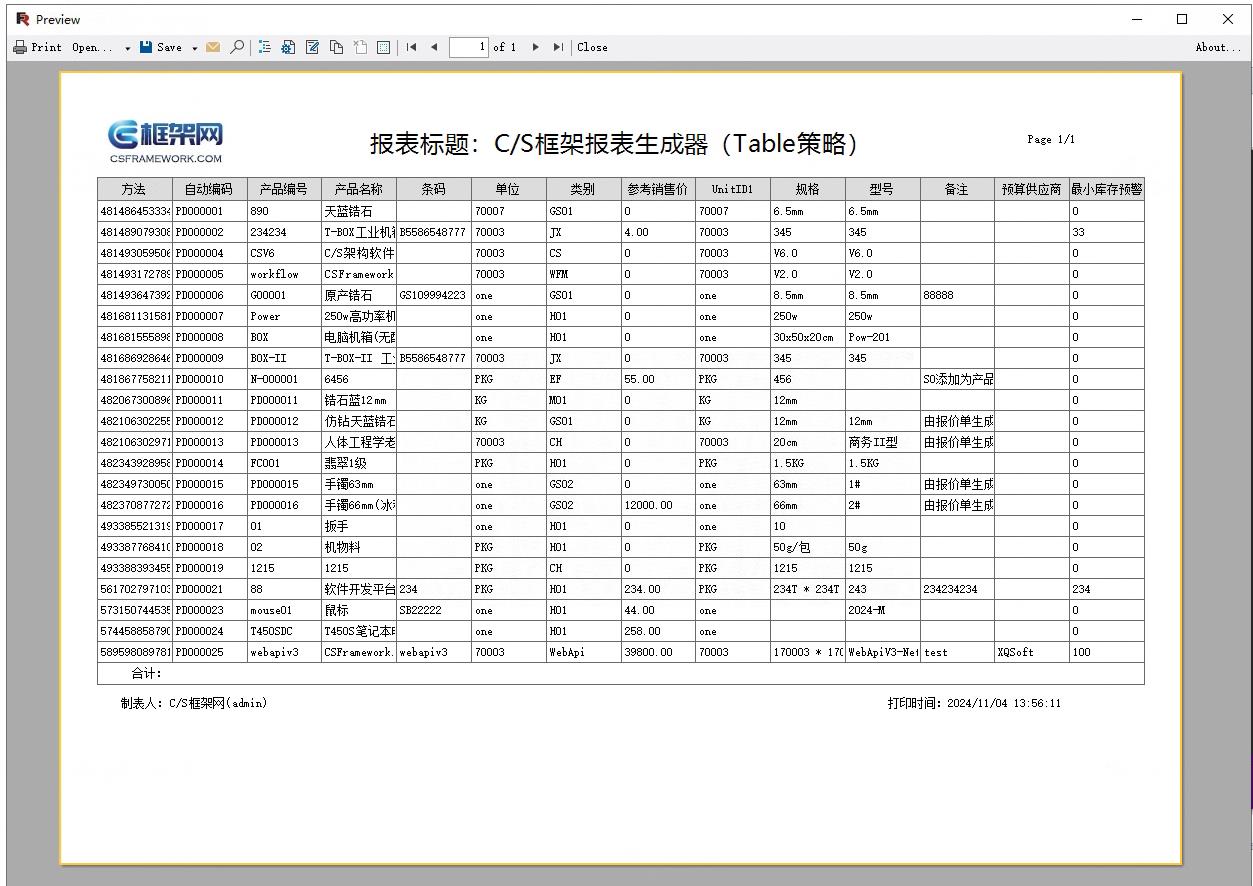The image size is (1253, 886).
Task: Open the About dialog
Action: pos(1218,47)
